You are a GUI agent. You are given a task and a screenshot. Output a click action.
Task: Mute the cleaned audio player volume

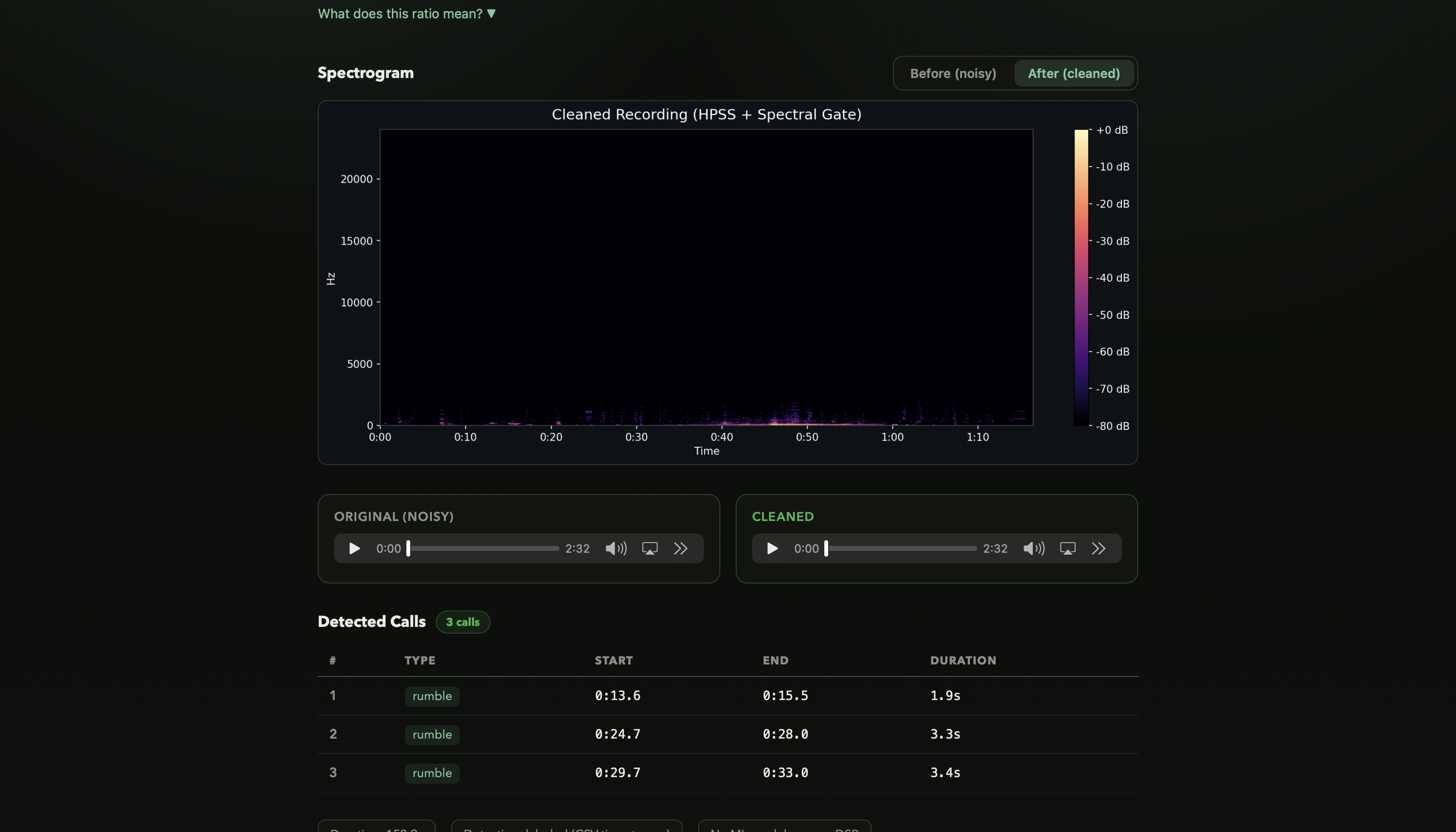pos(1033,548)
